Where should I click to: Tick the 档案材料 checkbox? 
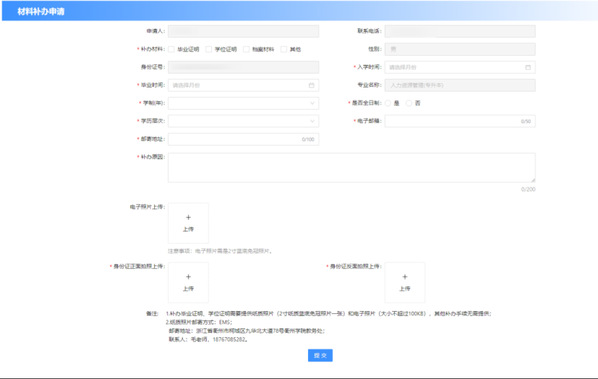pyautogui.click(x=246, y=49)
